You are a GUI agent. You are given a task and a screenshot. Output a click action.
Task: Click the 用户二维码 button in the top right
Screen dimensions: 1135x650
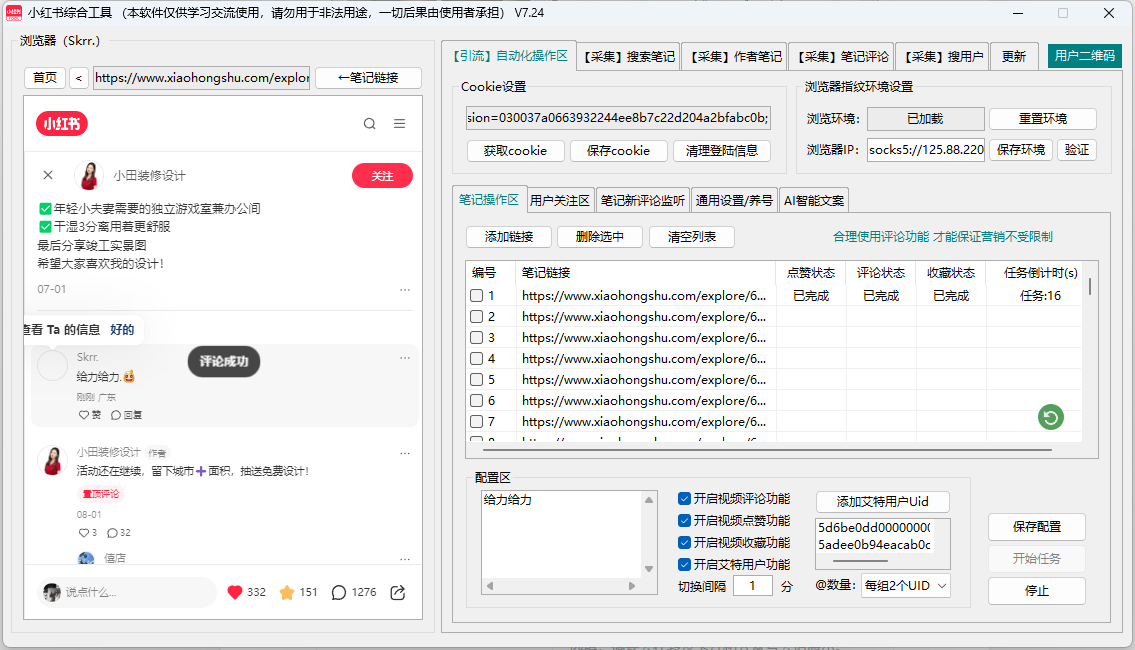pos(1085,56)
